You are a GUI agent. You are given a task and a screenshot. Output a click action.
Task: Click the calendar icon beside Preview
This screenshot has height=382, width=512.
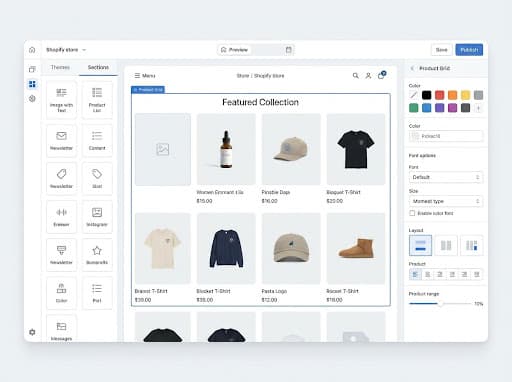289,50
